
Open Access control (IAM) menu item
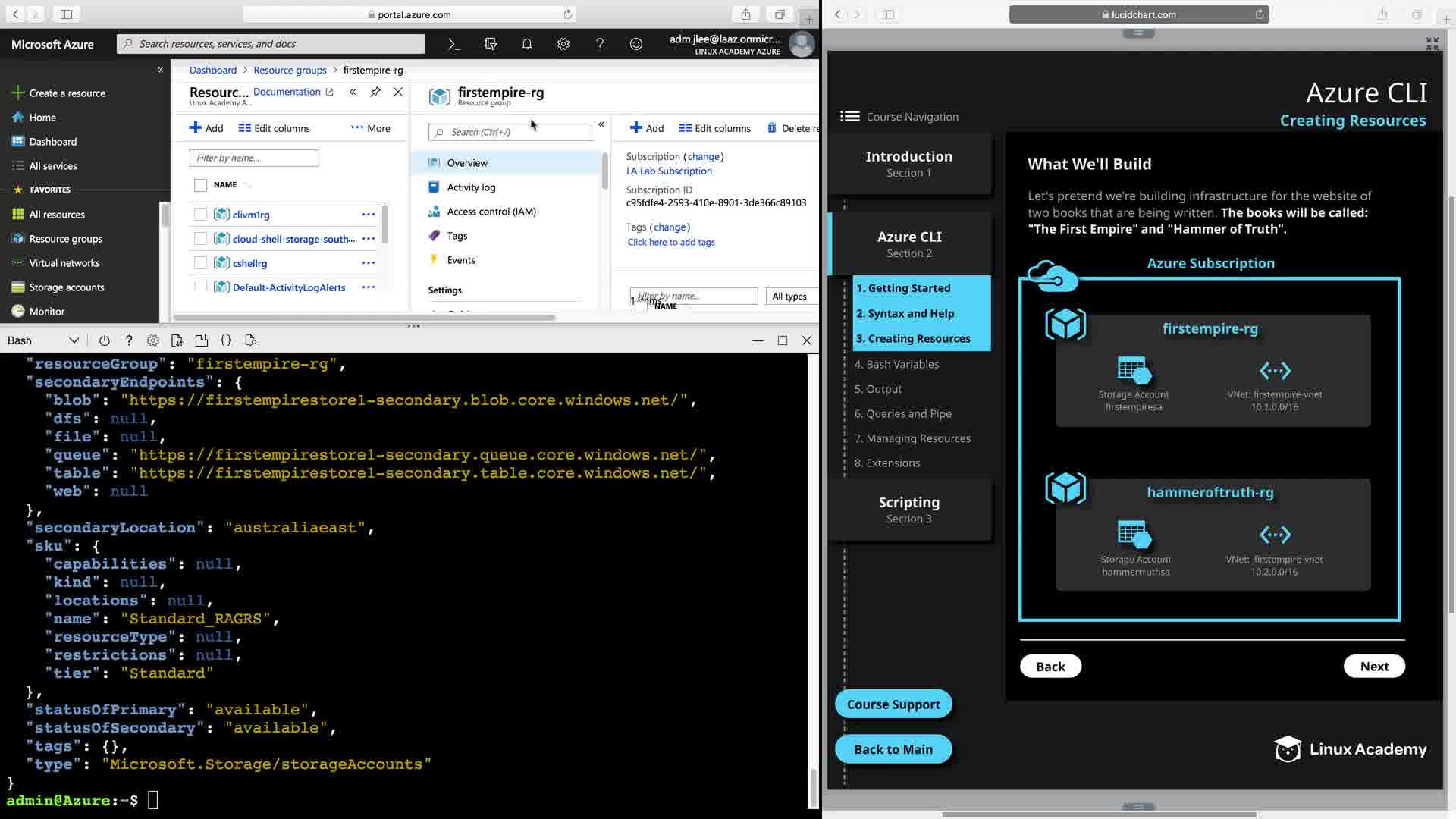[x=491, y=212]
